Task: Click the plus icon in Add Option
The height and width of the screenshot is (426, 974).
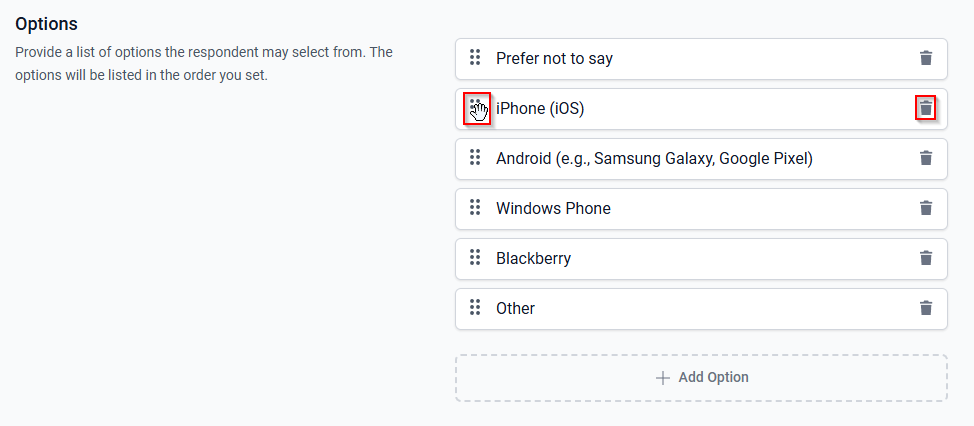Action: coord(663,378)
